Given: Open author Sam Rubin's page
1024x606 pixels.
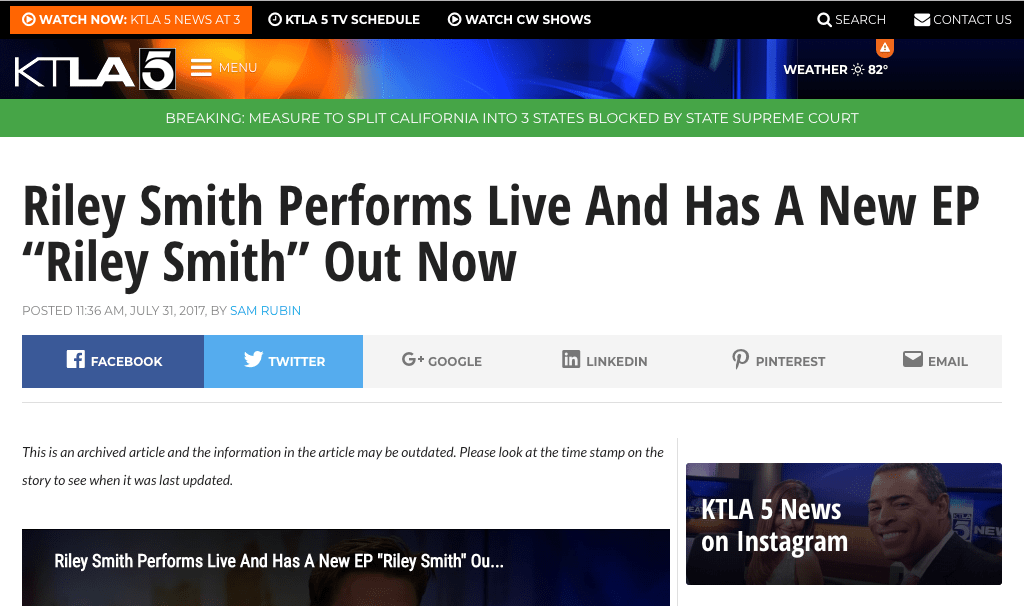Looking at the screenshot, I should click(265, 311).
